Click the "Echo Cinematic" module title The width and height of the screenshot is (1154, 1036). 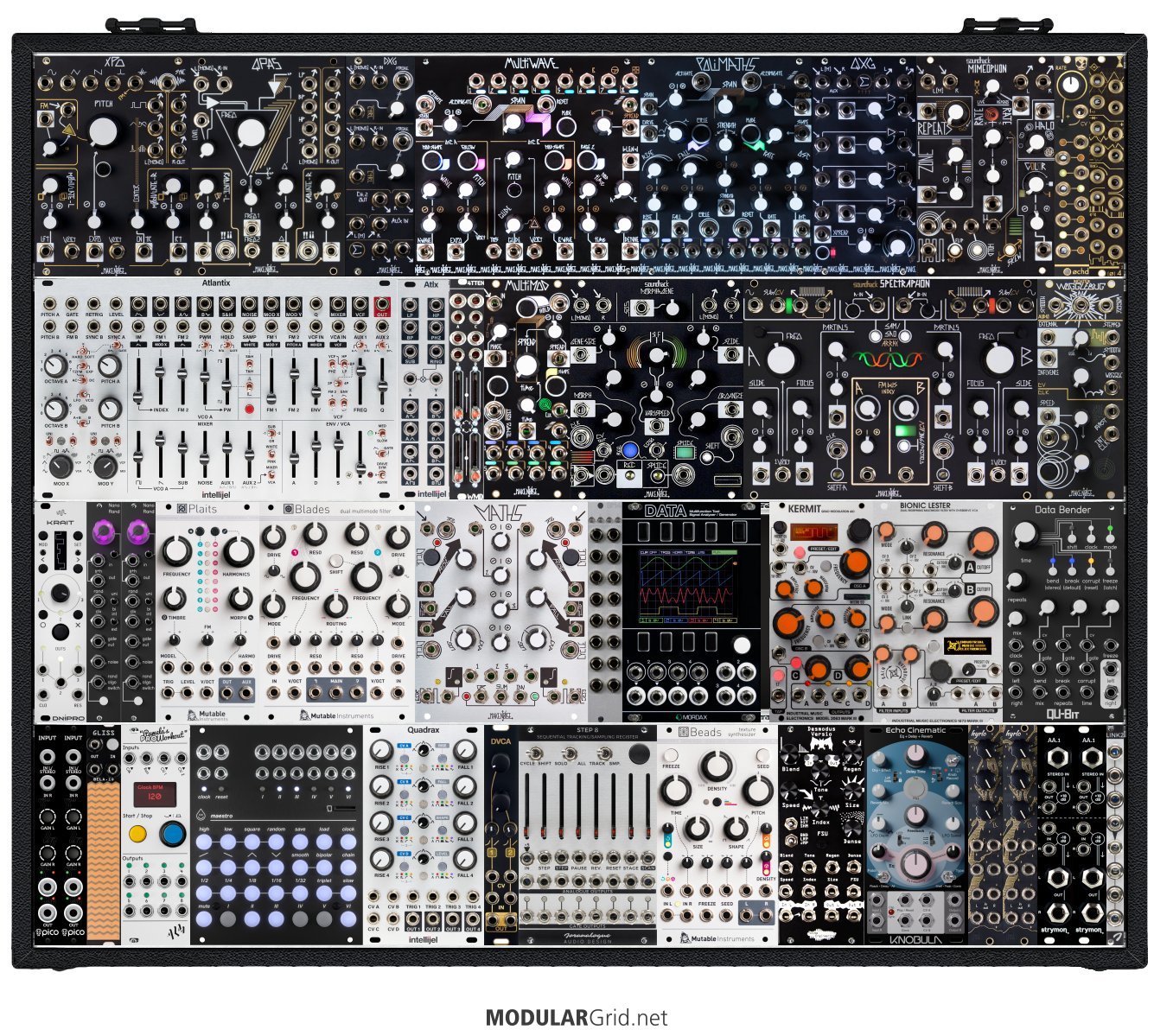point(915,731)
